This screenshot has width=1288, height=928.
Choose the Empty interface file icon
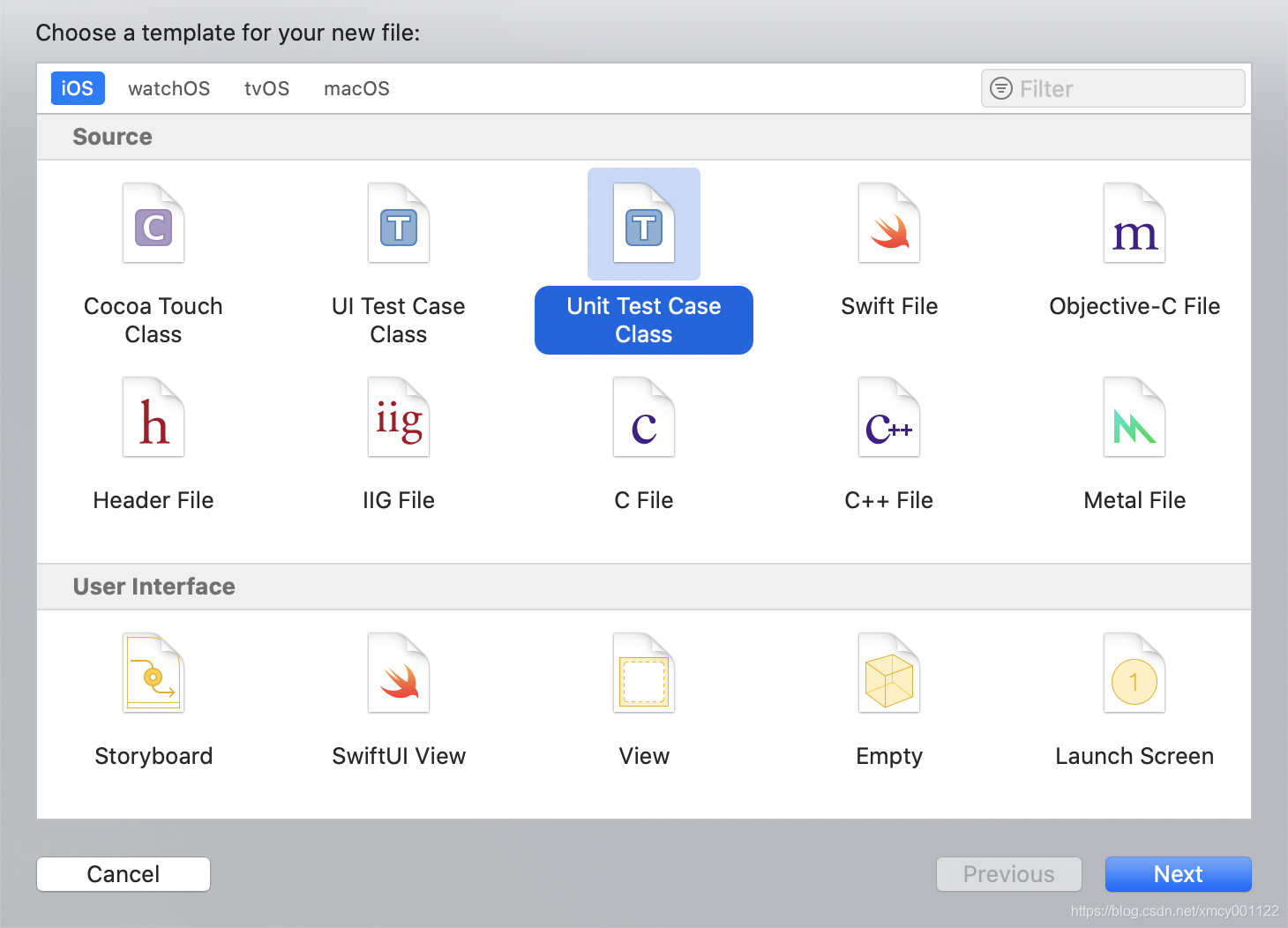coord(889,673)
